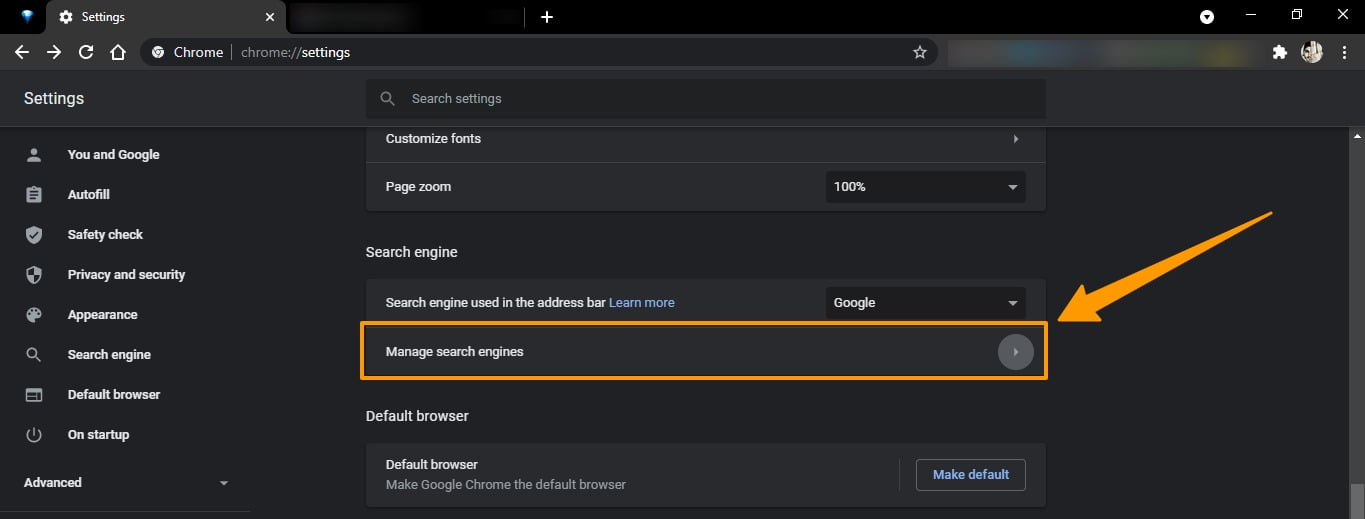Open the Google search engine dropdown

(925, 302)
